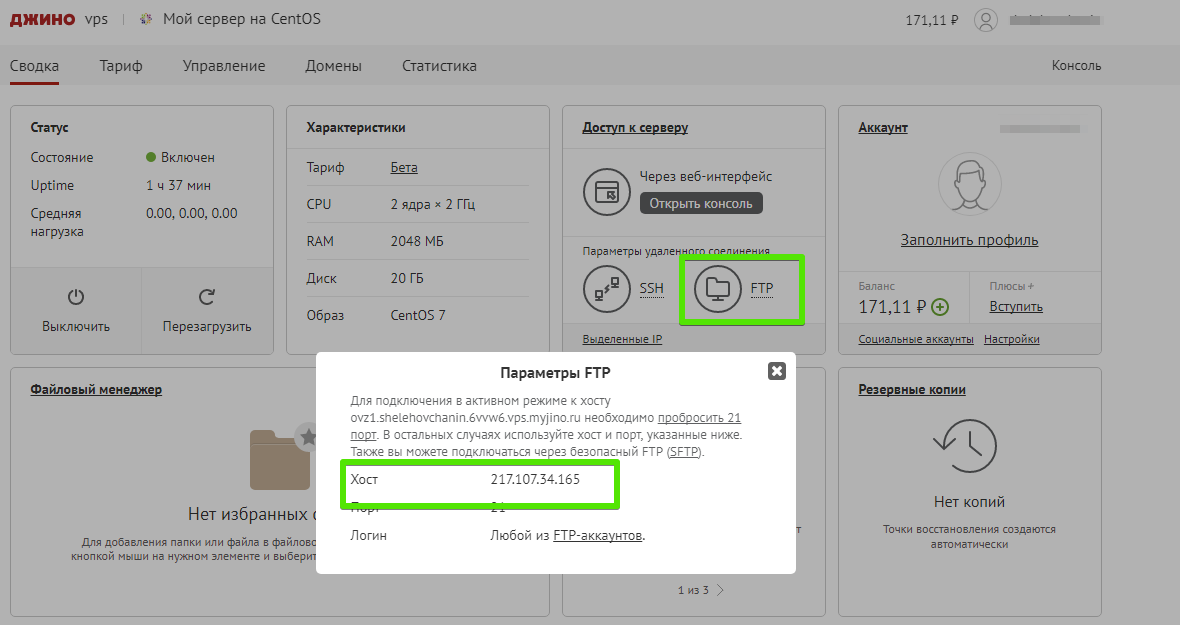
Task: Switch to the Тариф tab
Action: pos(120,65)
